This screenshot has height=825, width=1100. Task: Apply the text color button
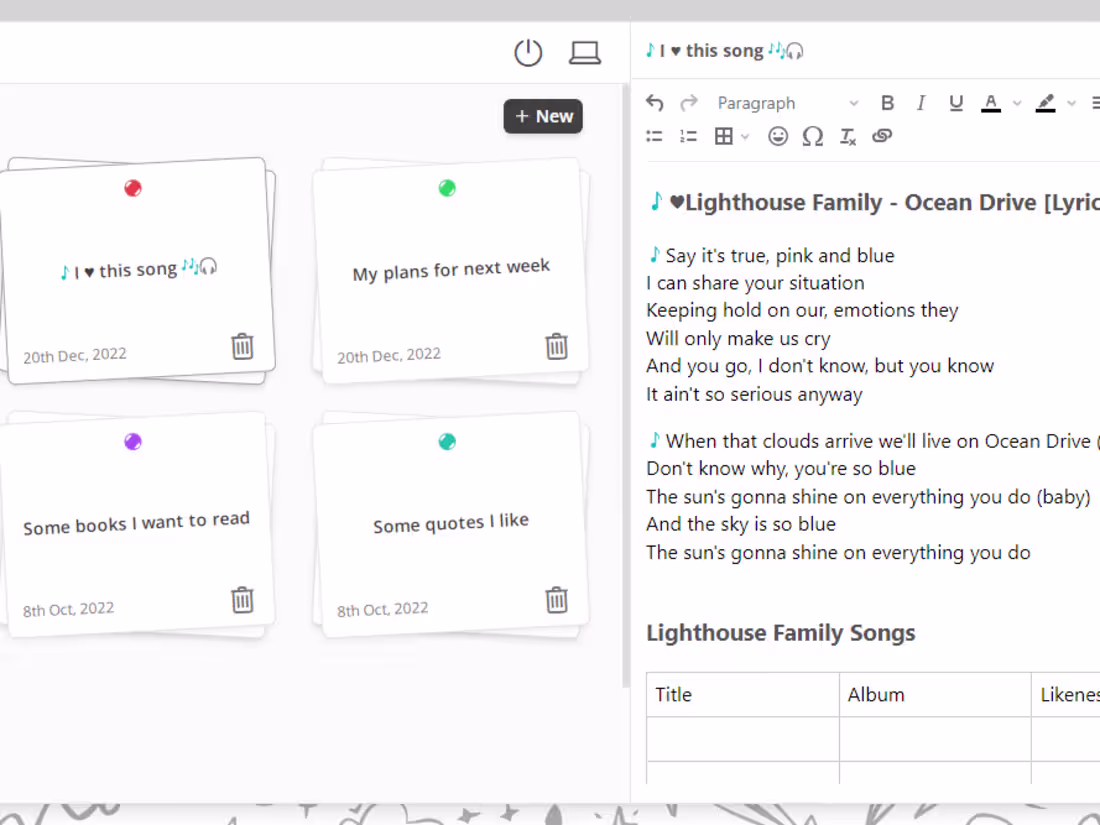click(991, 103)
